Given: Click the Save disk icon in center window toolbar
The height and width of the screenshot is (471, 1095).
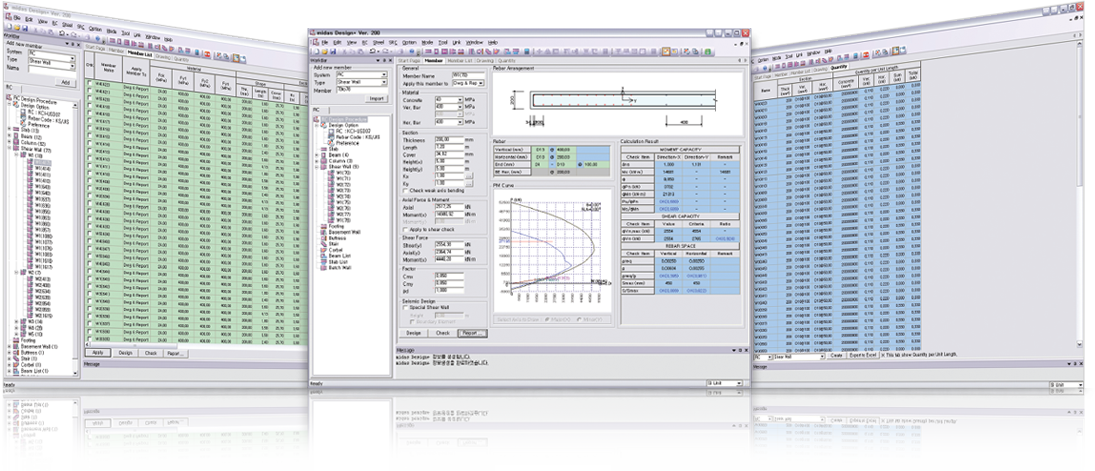Looking at the screenshot, I should tap(333, 51).
